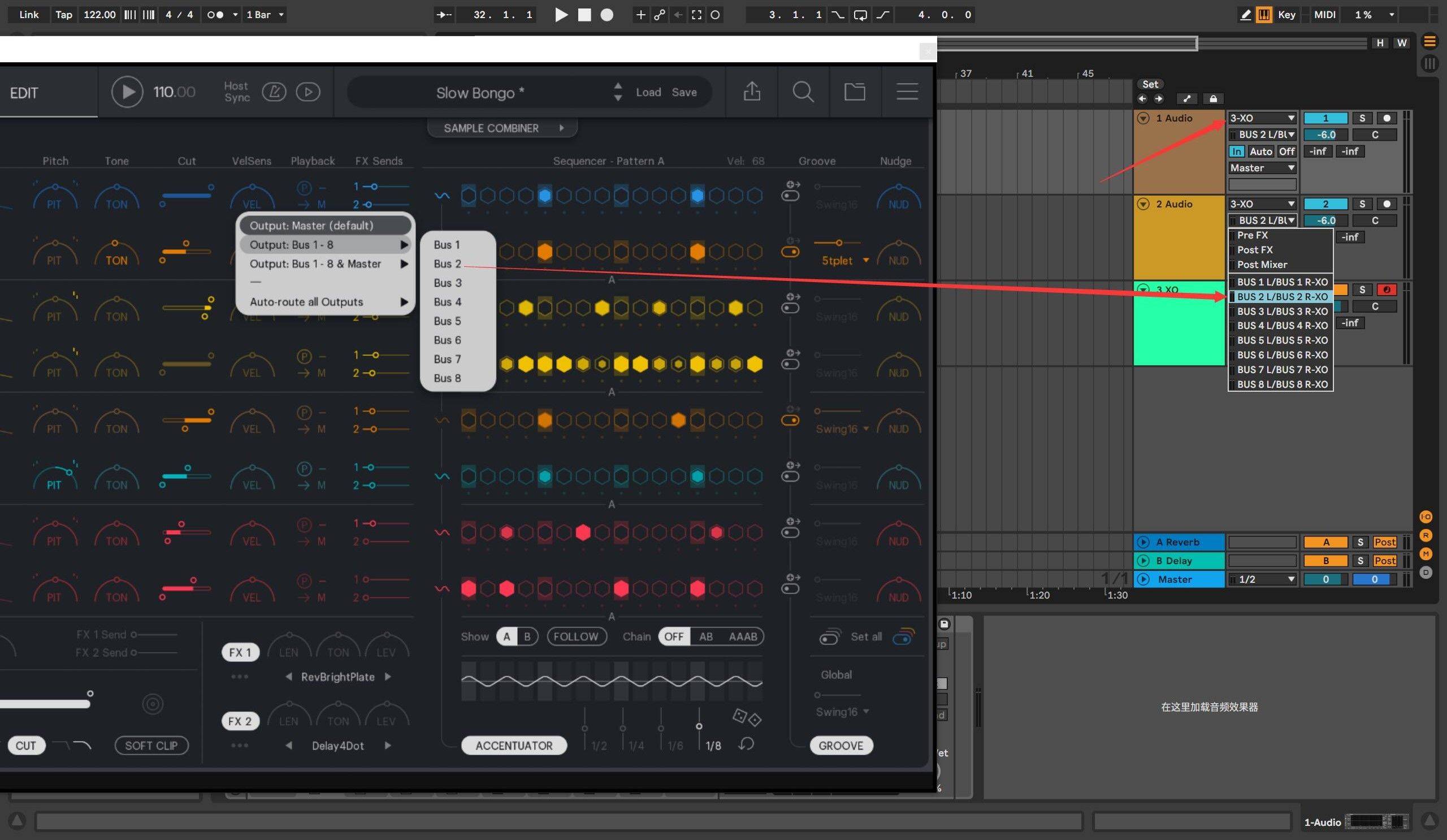Open the Master output 1/2 dropdown

point(1263,579)
